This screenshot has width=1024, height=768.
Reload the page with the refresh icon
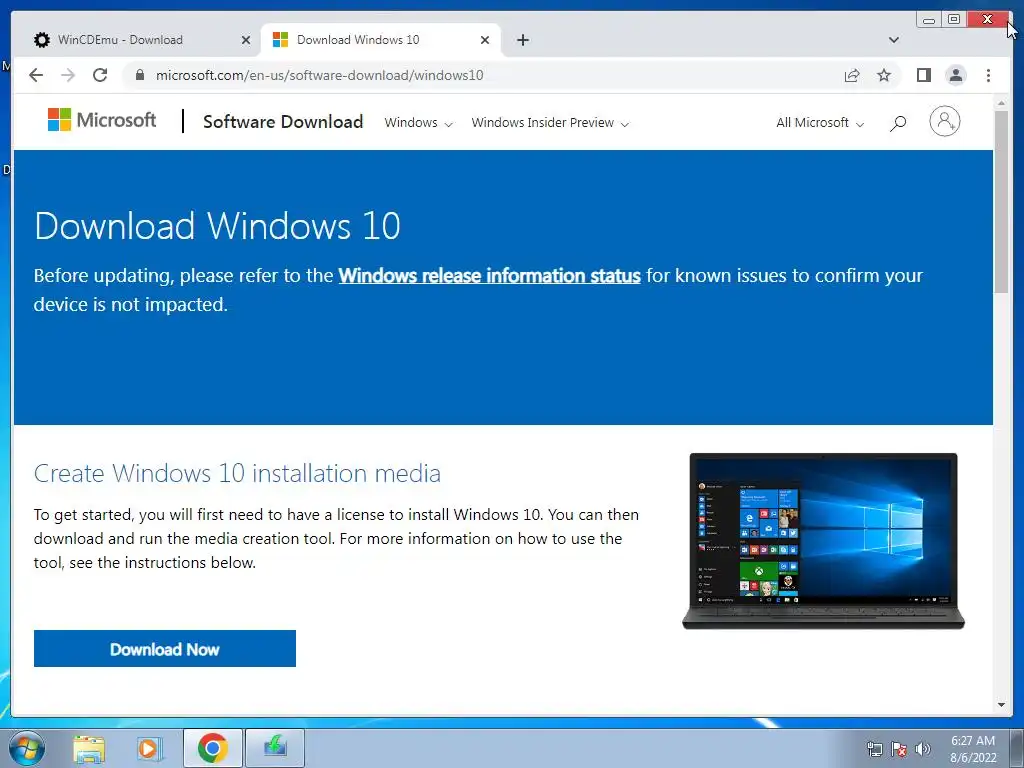point(100,75)
